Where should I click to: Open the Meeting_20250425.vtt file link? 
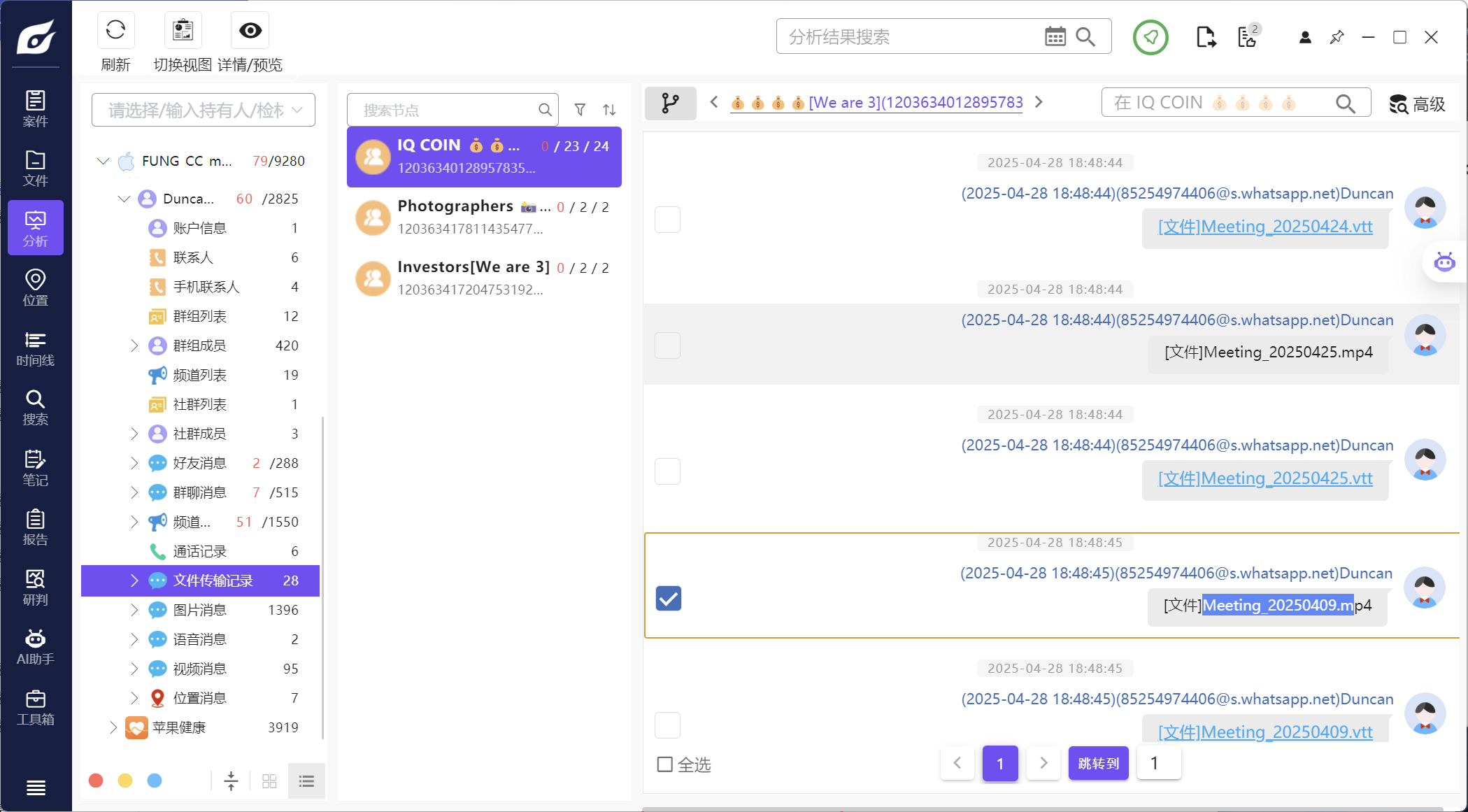click(1264, 478)
